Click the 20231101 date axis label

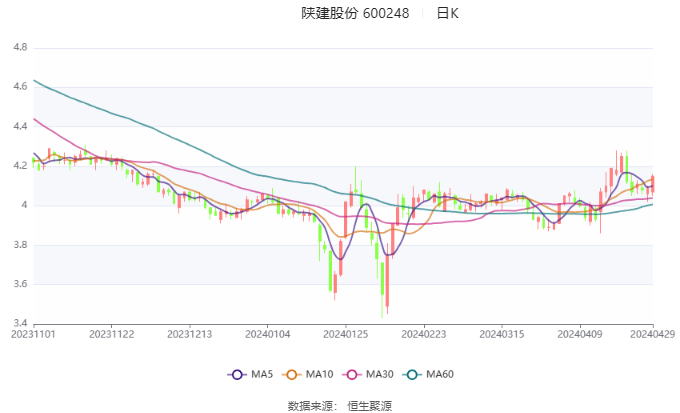tap(33, 334)
